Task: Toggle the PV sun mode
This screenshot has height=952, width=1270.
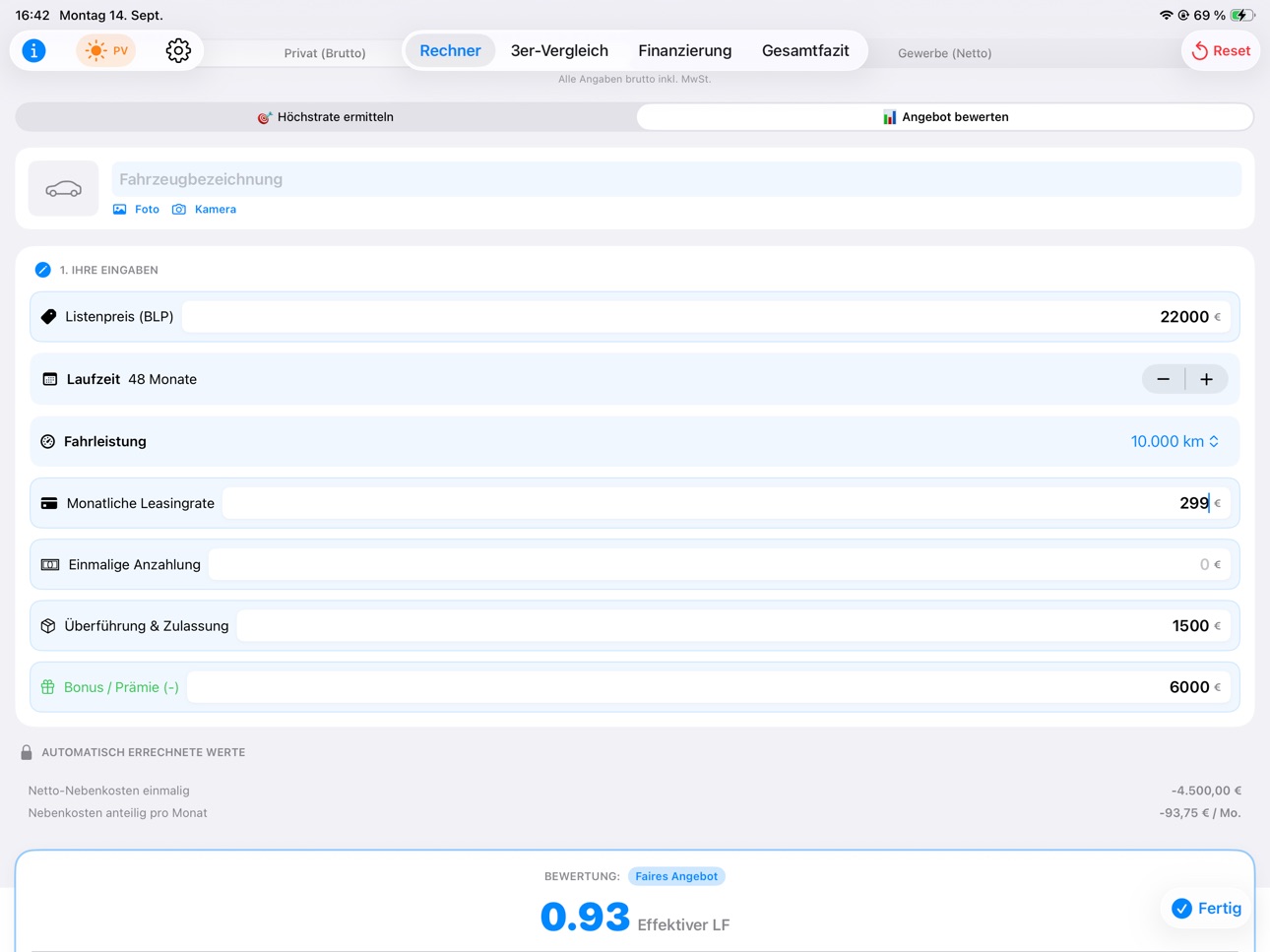Action: [x=106, y=50]
